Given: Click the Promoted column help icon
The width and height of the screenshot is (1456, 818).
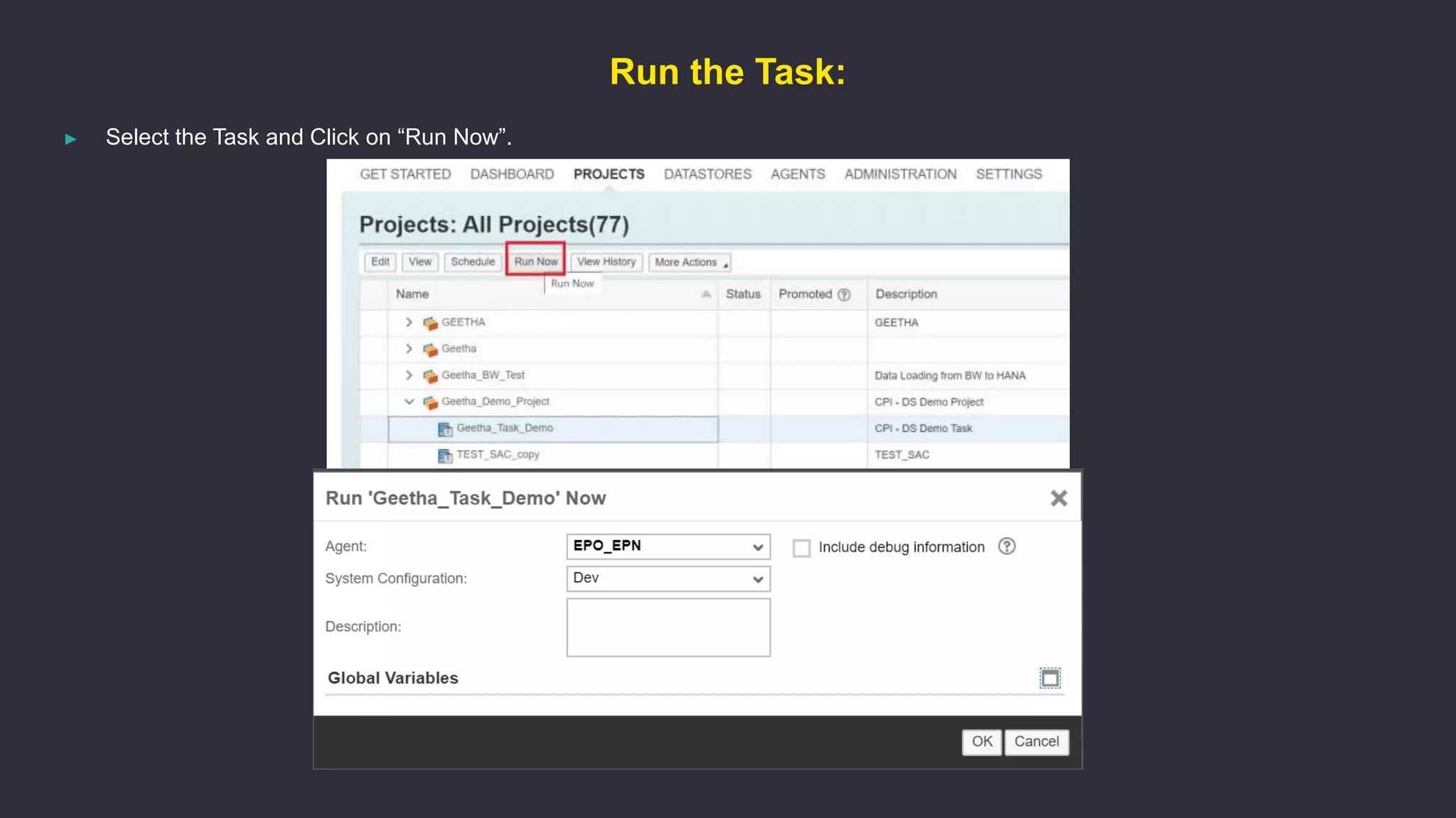Looking at the screenshot, I should (x=844, y=295).
